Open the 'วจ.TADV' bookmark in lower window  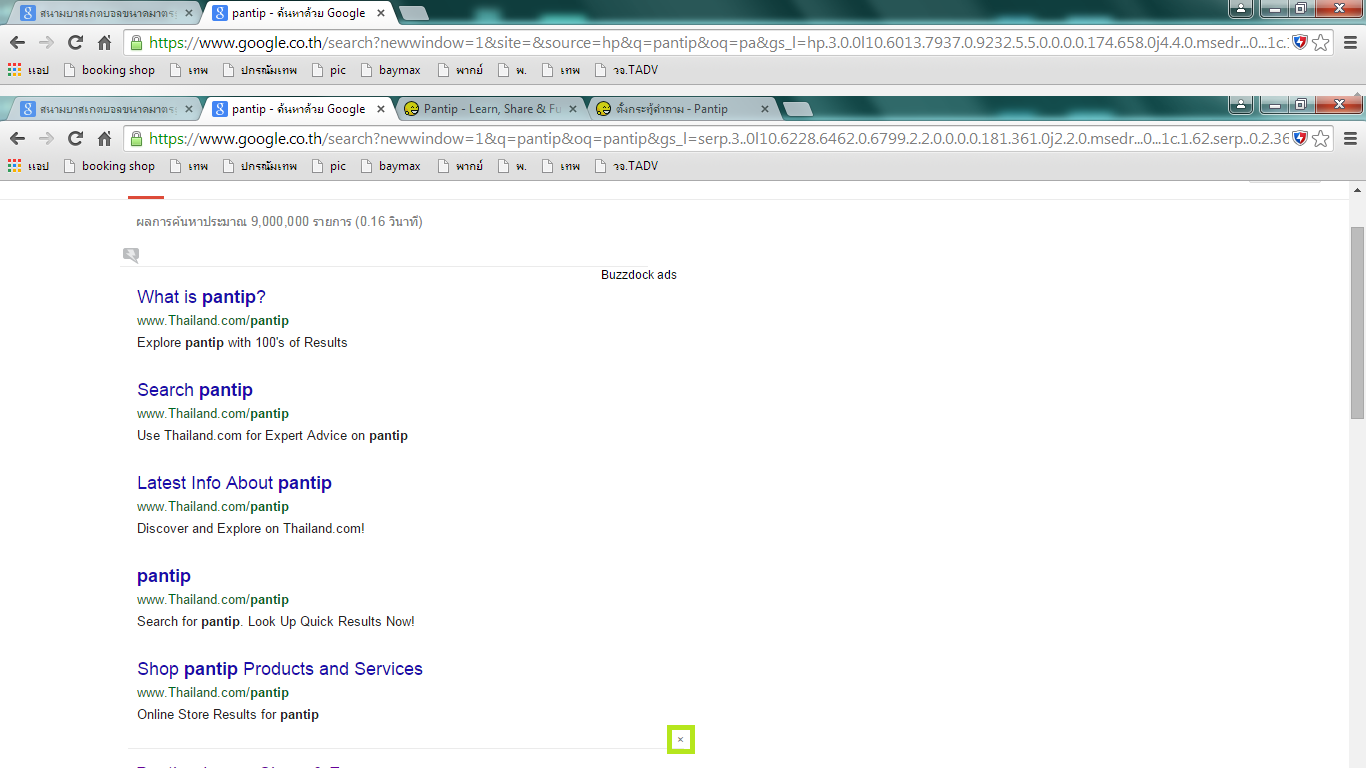click(626, 166)
